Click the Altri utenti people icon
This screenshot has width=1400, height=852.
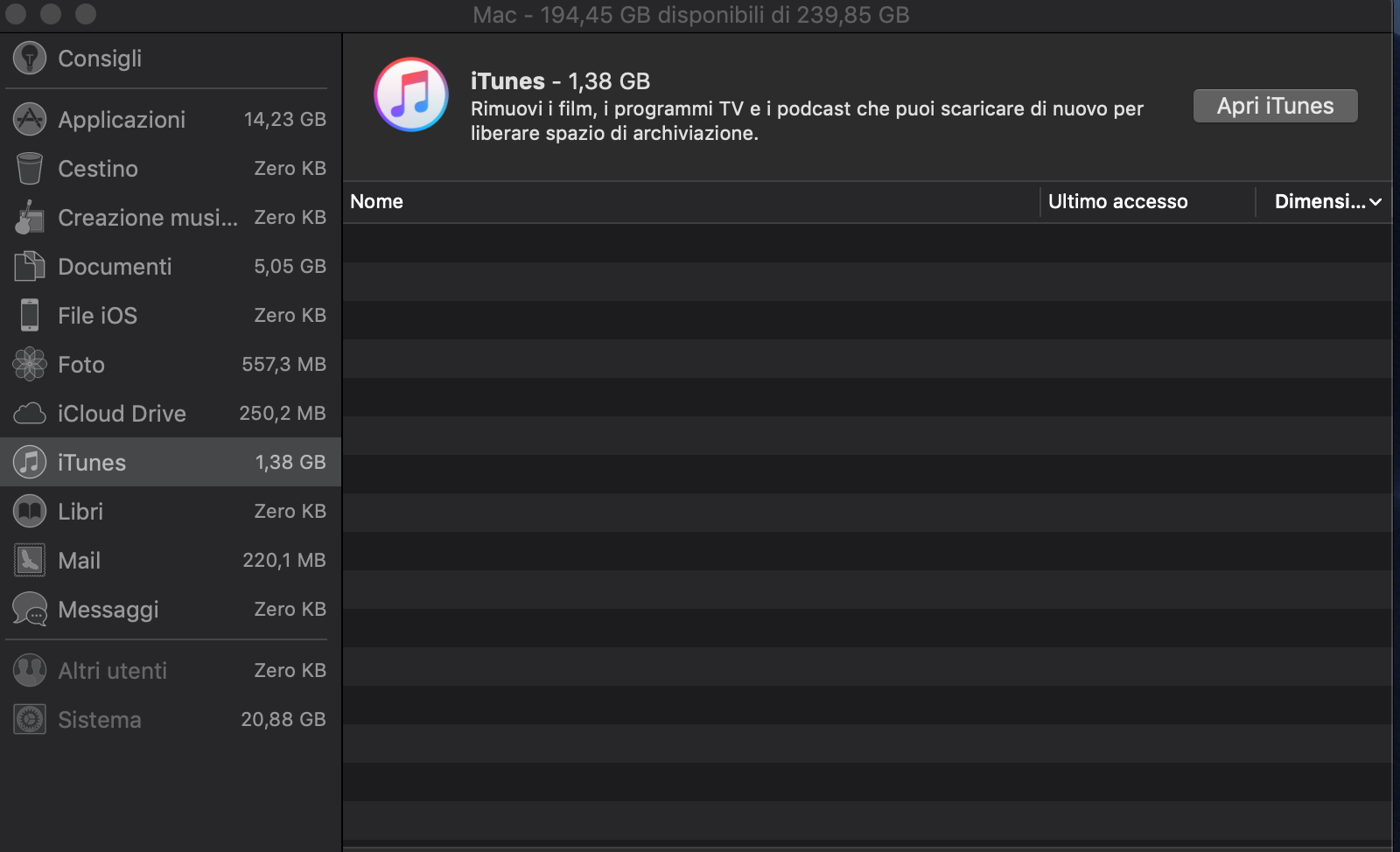(30, 671)
